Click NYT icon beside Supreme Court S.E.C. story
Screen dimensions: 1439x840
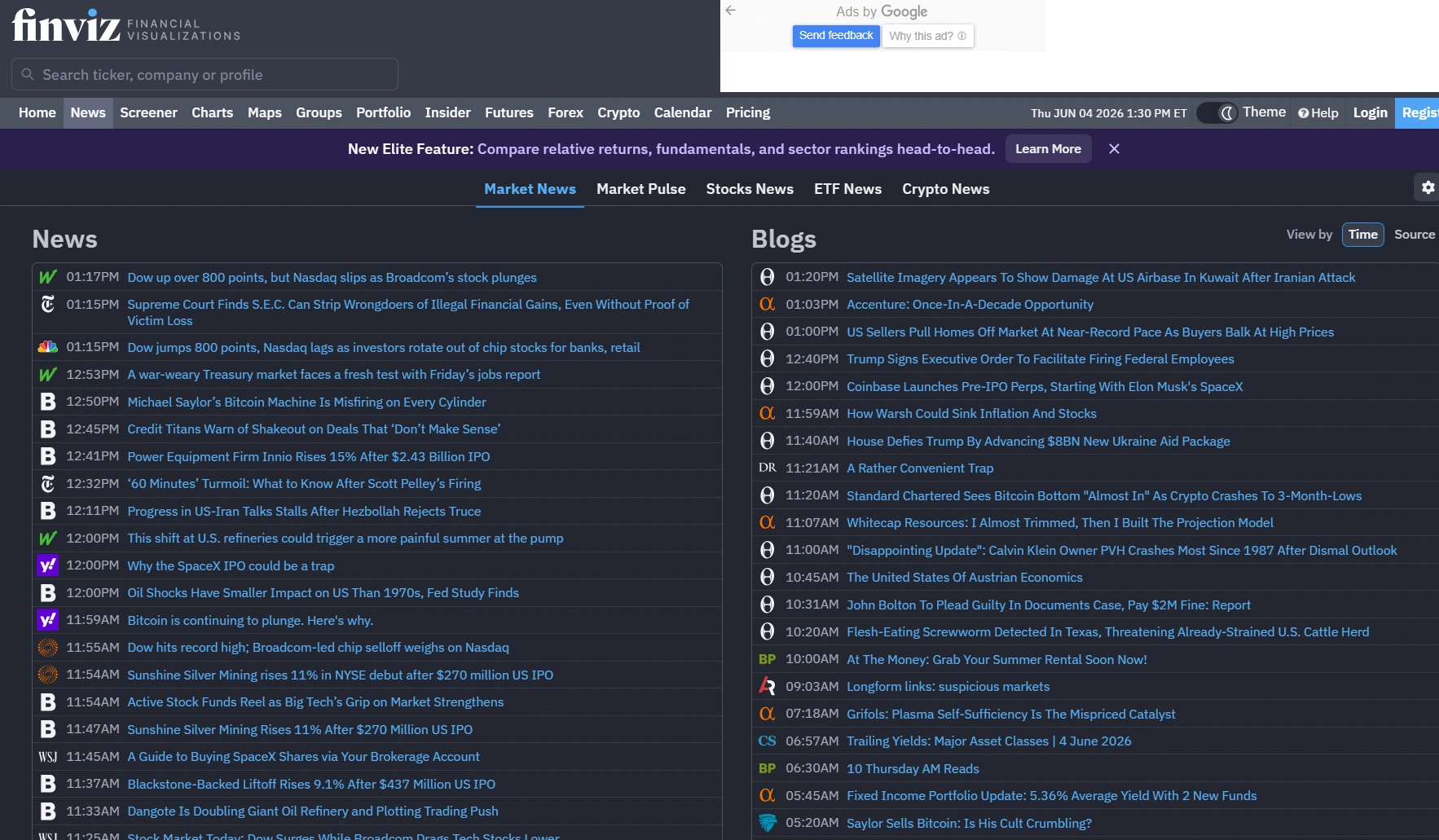pos(48,304)
